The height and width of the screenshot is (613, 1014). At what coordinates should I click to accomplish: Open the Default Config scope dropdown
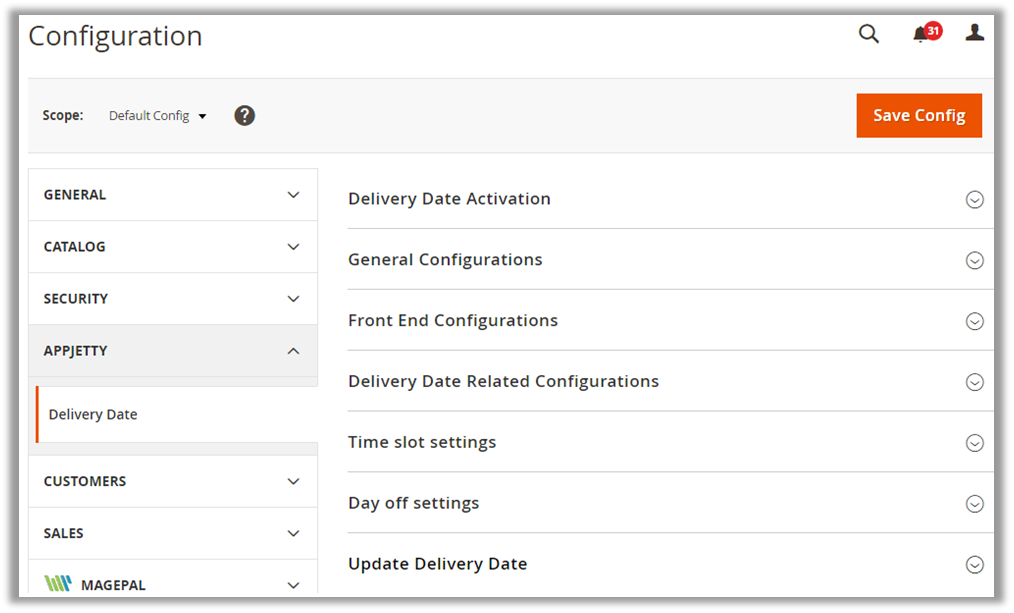point(157,116)
